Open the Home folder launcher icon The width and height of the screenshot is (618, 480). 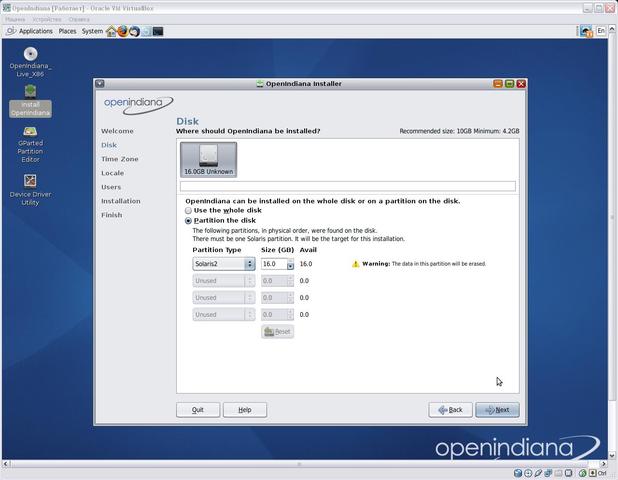[111, 31]
